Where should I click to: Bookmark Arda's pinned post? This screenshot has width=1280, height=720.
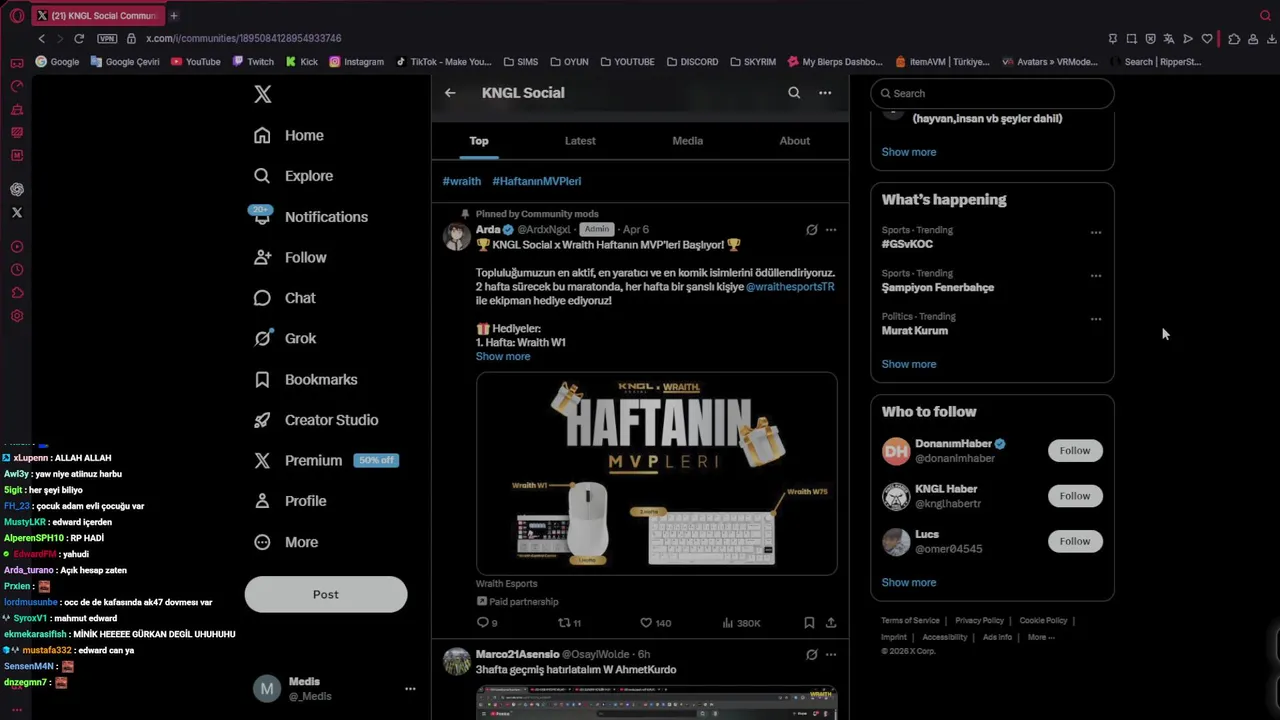point(809,623)
